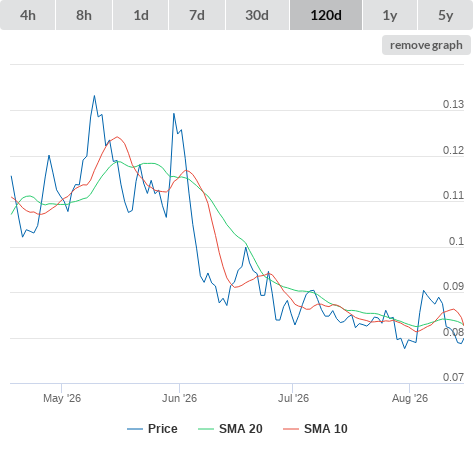The height and width of the screenshot is (455, 474).
Task: Select the 4h time range tab
Action: click(28, 15)
